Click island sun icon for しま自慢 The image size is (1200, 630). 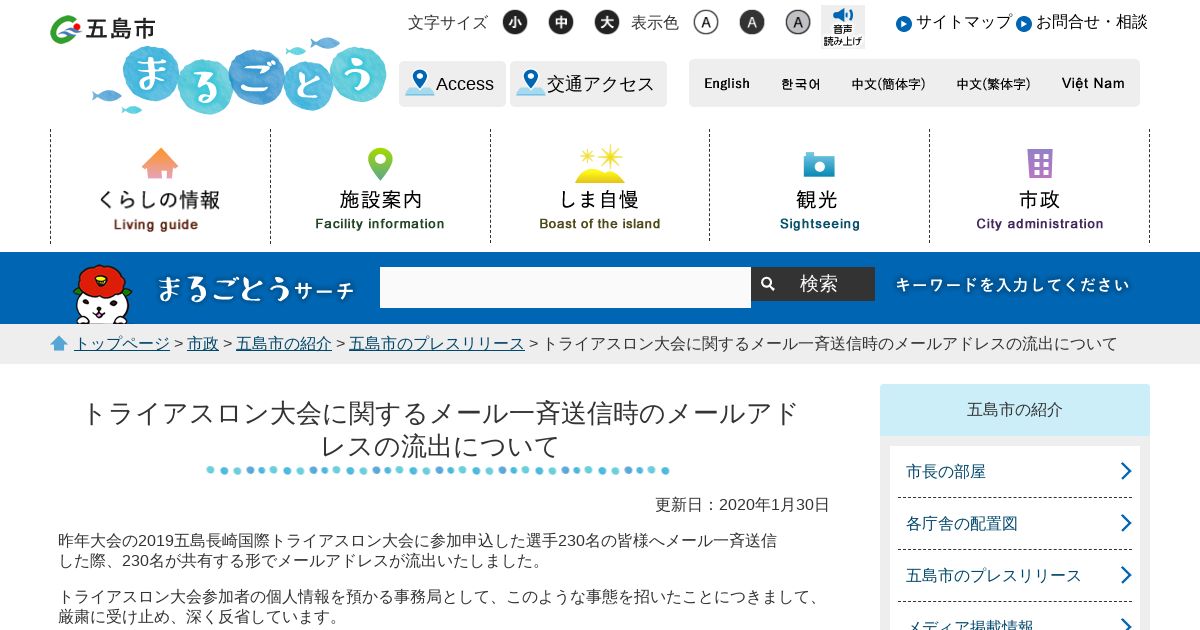[600, 164]
